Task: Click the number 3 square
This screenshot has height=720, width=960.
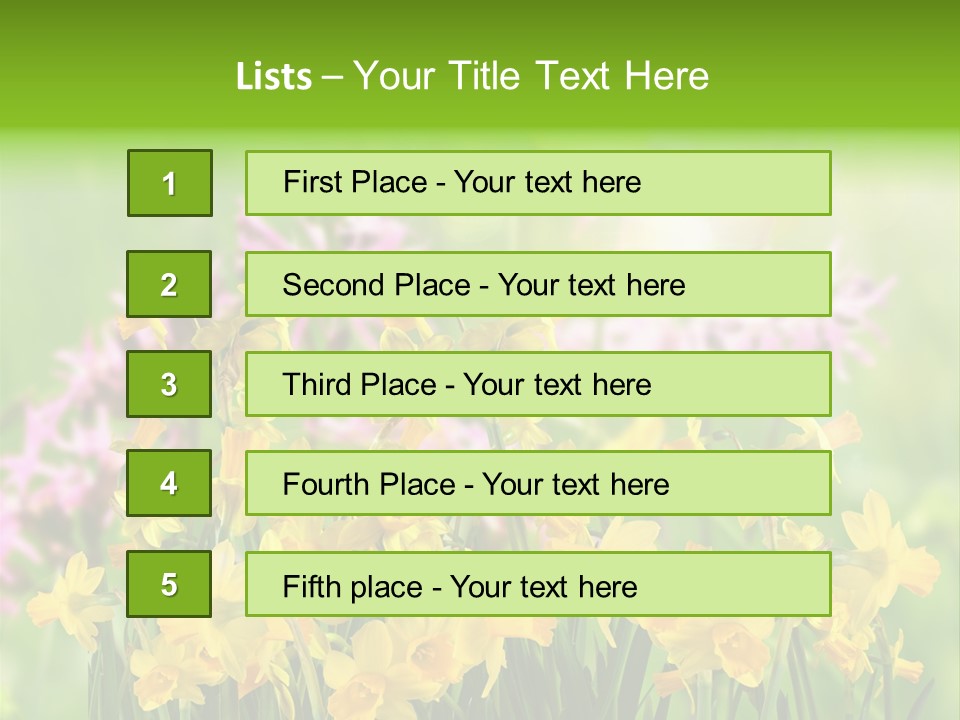Action: [x=169, y=384]
